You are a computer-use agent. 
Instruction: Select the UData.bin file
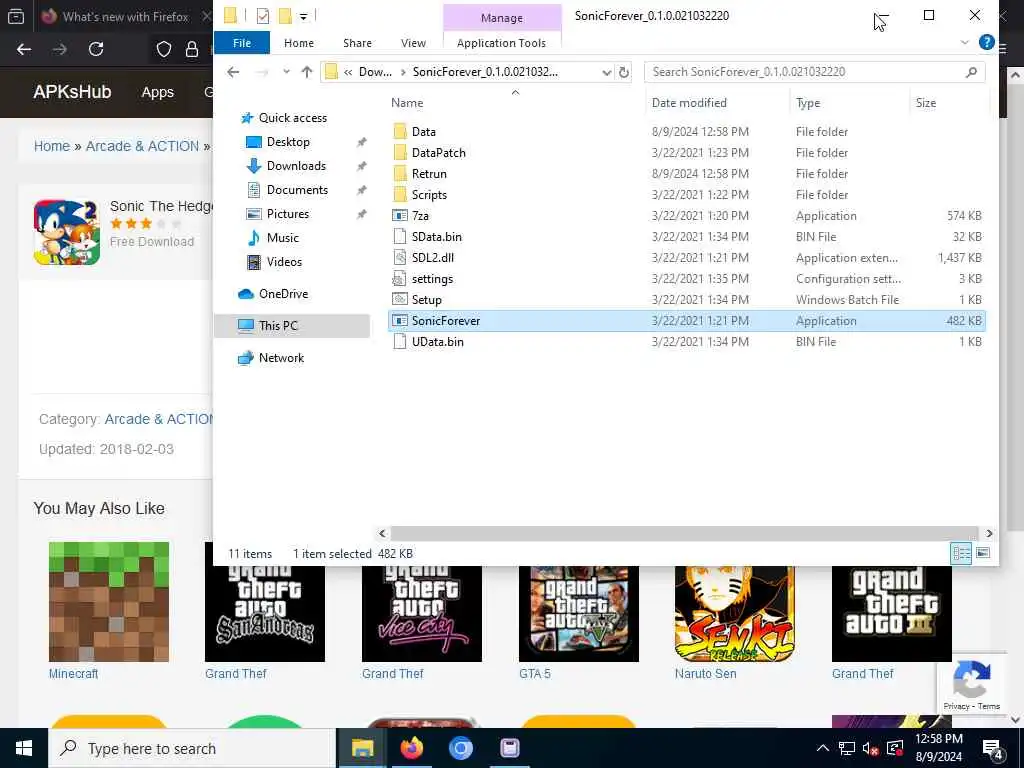[438, 342]
